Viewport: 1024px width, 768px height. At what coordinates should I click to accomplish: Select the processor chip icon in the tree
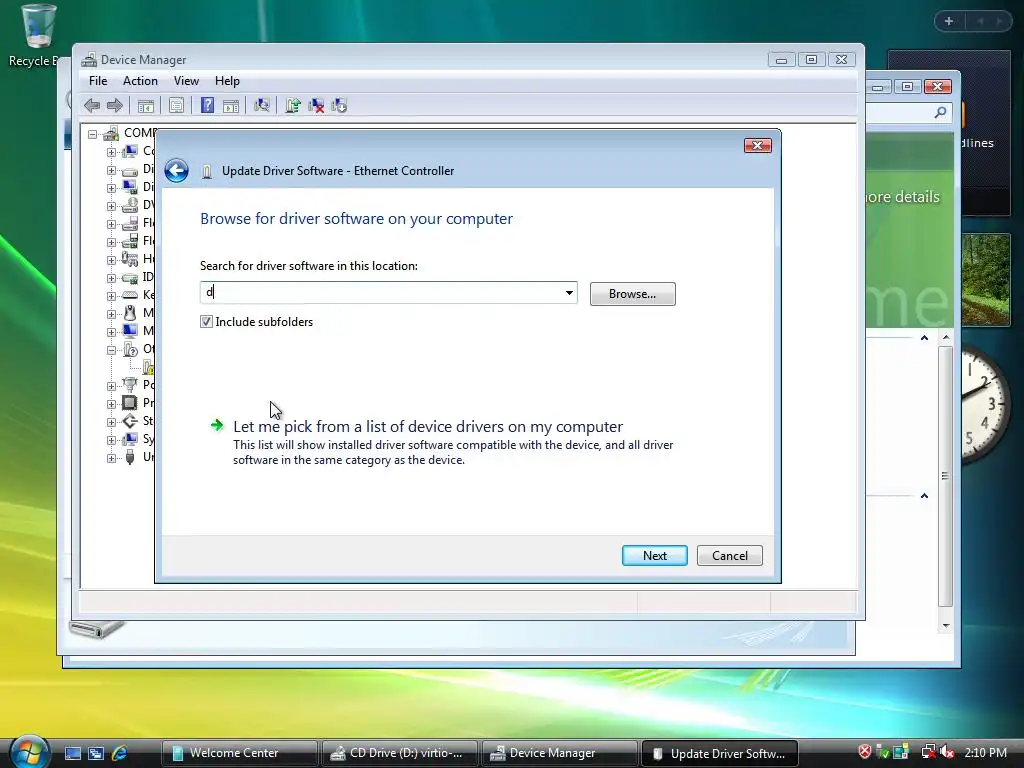130,402
